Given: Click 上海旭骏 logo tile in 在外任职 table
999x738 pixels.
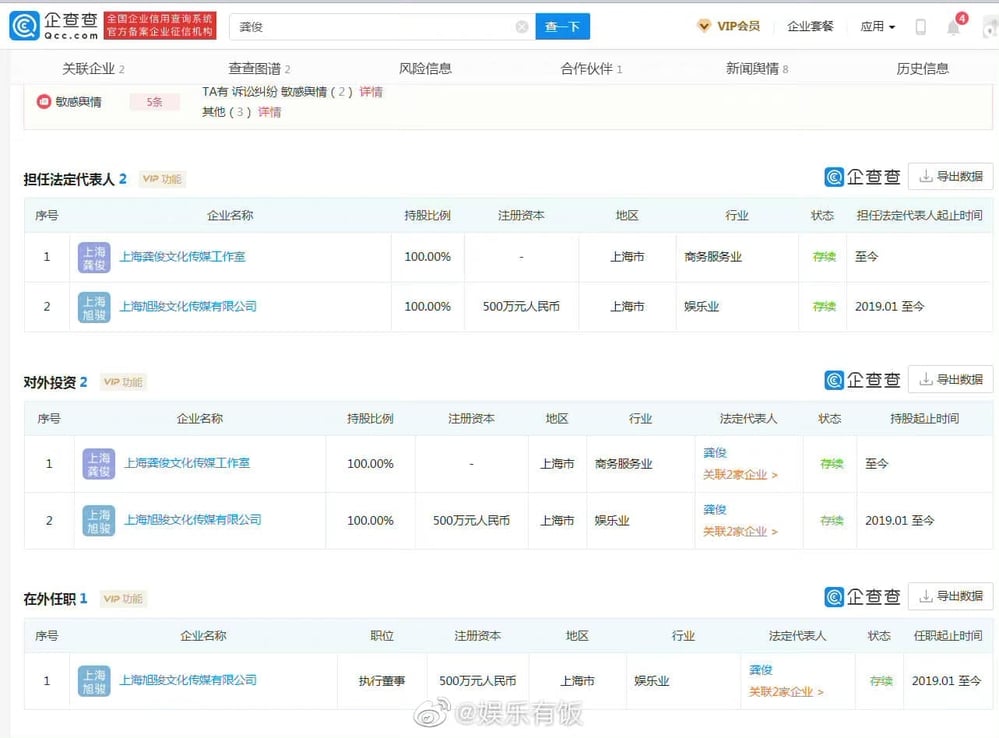Looking at the screenshot, I should point(94,681).
